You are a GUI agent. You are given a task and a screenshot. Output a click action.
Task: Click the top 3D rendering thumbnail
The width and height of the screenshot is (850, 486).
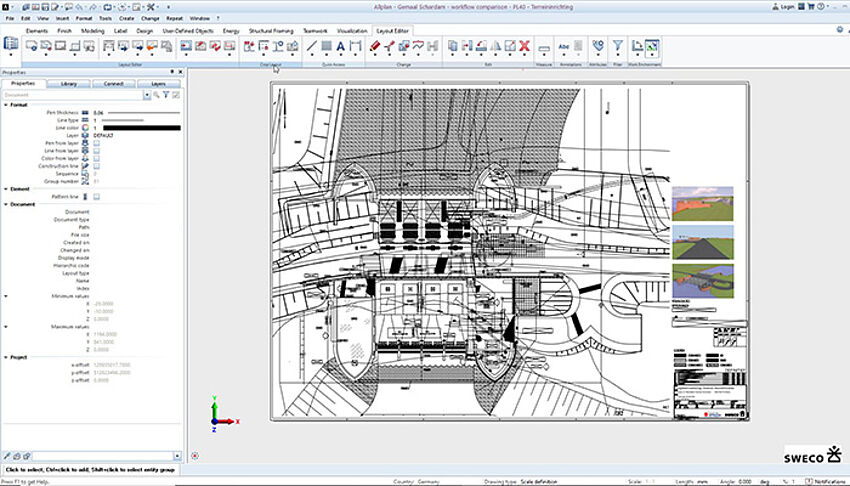(x=703, y=203)
